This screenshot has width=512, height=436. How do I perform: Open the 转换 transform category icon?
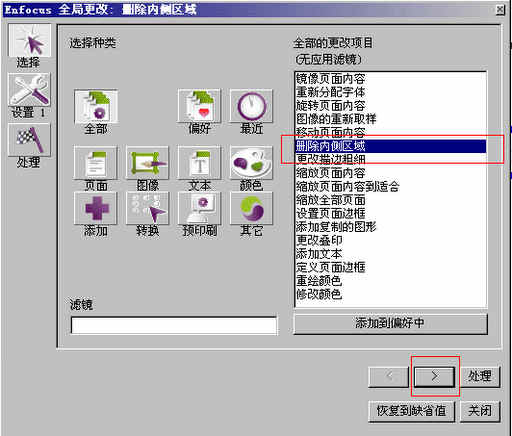point(148,208)
